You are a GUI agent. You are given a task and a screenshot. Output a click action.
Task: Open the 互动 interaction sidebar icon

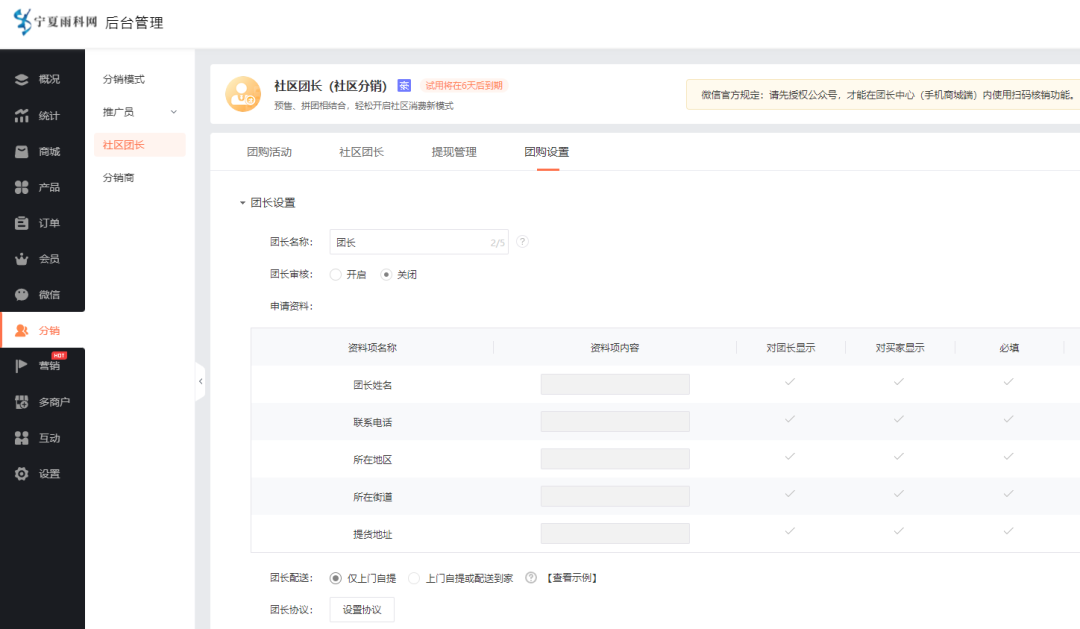tap(21, 437)
